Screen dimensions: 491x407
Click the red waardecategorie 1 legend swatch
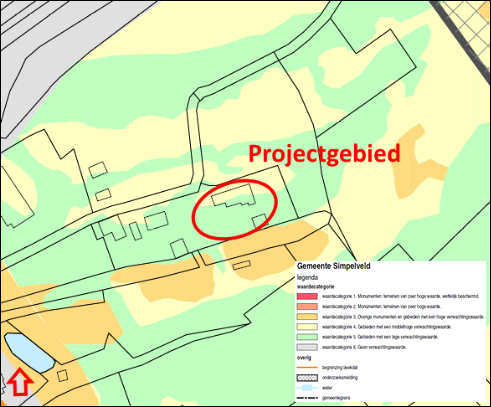tap(307, 296)
